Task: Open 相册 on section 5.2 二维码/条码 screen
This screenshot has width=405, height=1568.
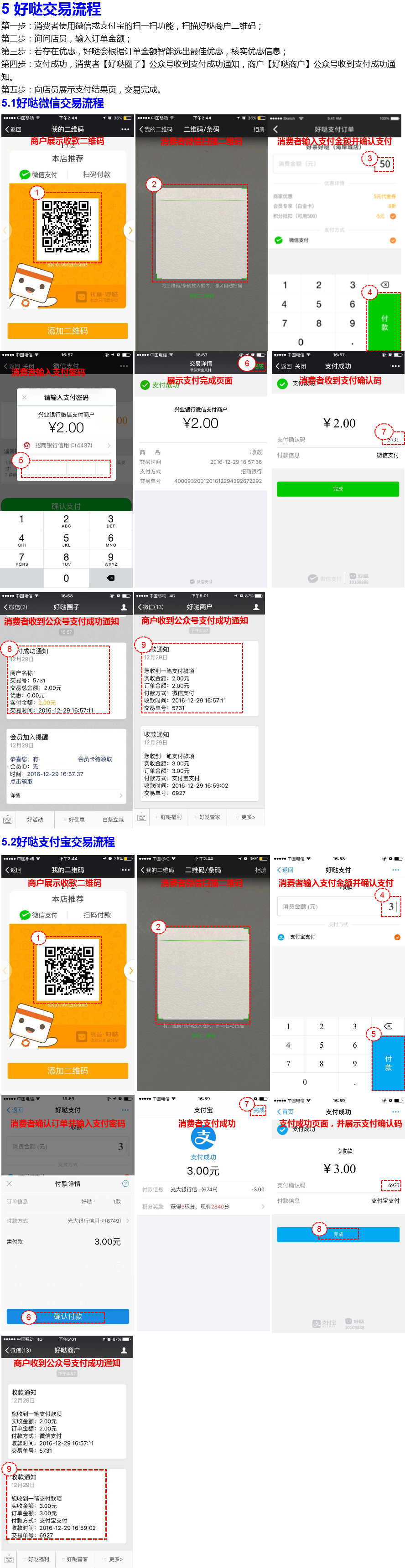Action: tap(261, 870)
